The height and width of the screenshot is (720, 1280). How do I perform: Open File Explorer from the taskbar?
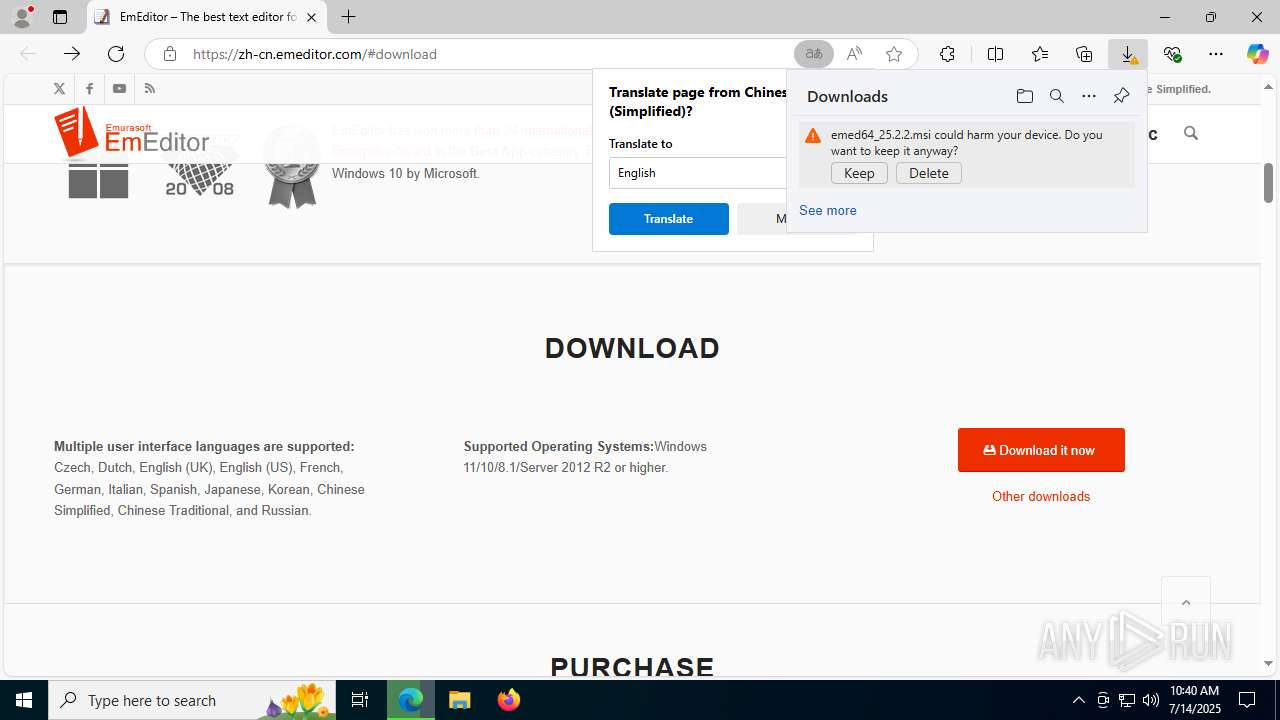[x=459, y=700]
